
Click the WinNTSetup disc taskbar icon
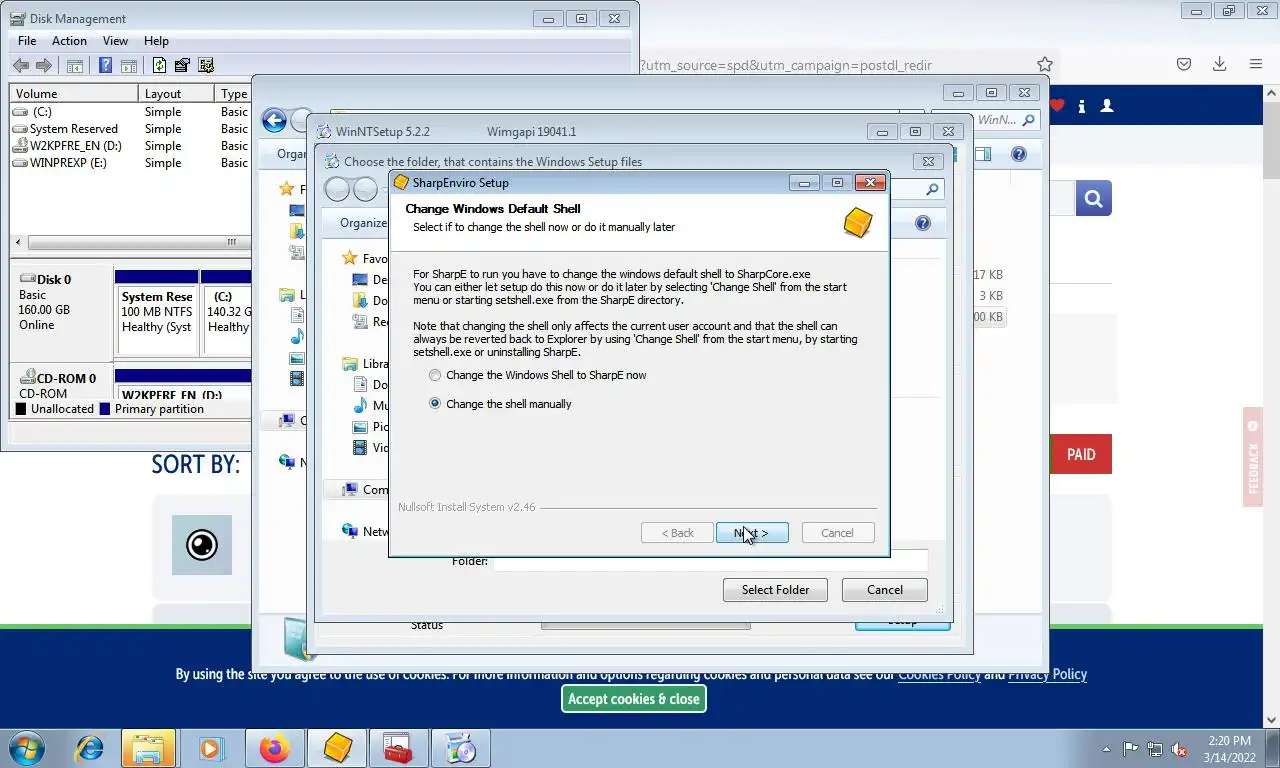tap(460, 748)
